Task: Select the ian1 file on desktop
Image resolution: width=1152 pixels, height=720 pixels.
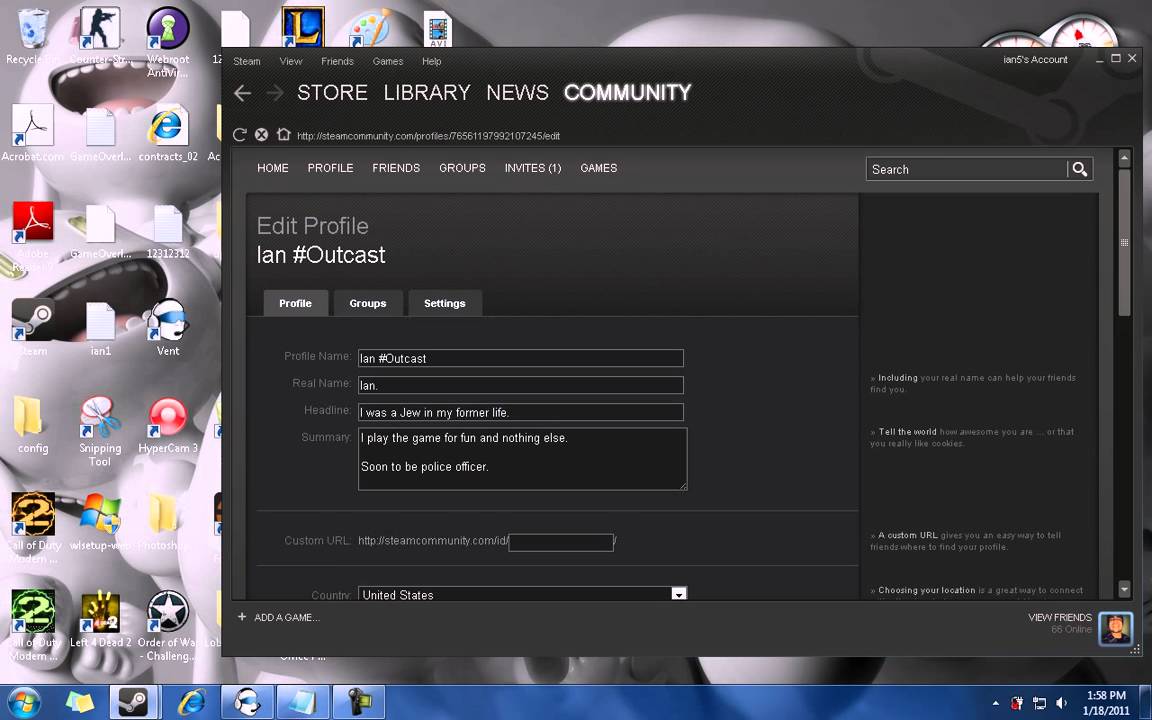Action: 100,327
